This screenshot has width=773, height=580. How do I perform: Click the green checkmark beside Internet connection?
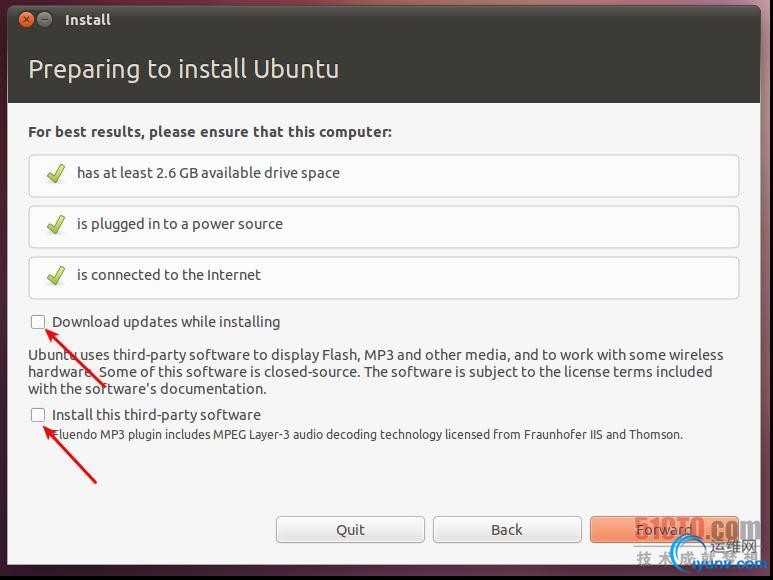[56, 275]
